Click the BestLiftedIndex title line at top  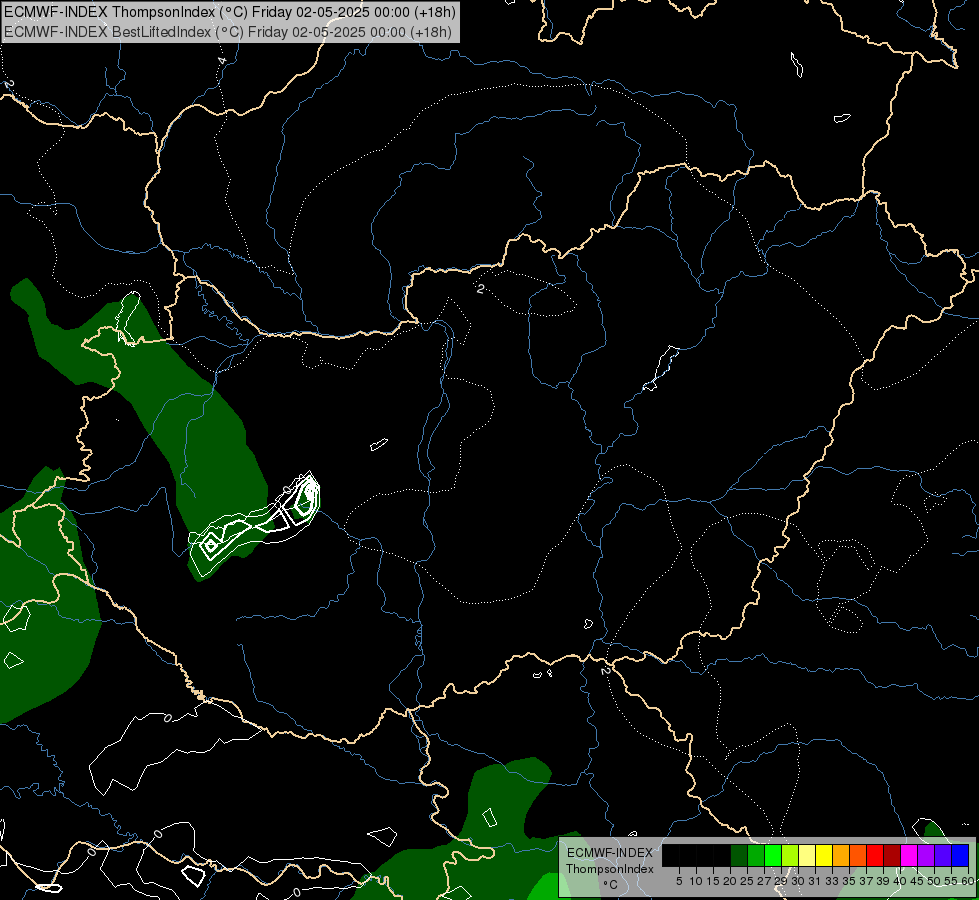tap(228, 32)
